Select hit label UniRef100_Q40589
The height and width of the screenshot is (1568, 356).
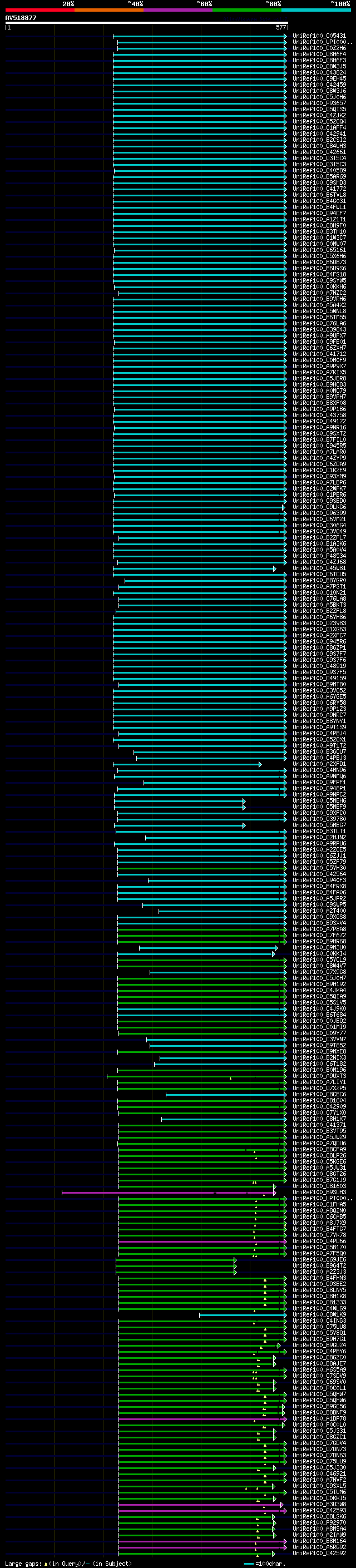pos(319,170)
